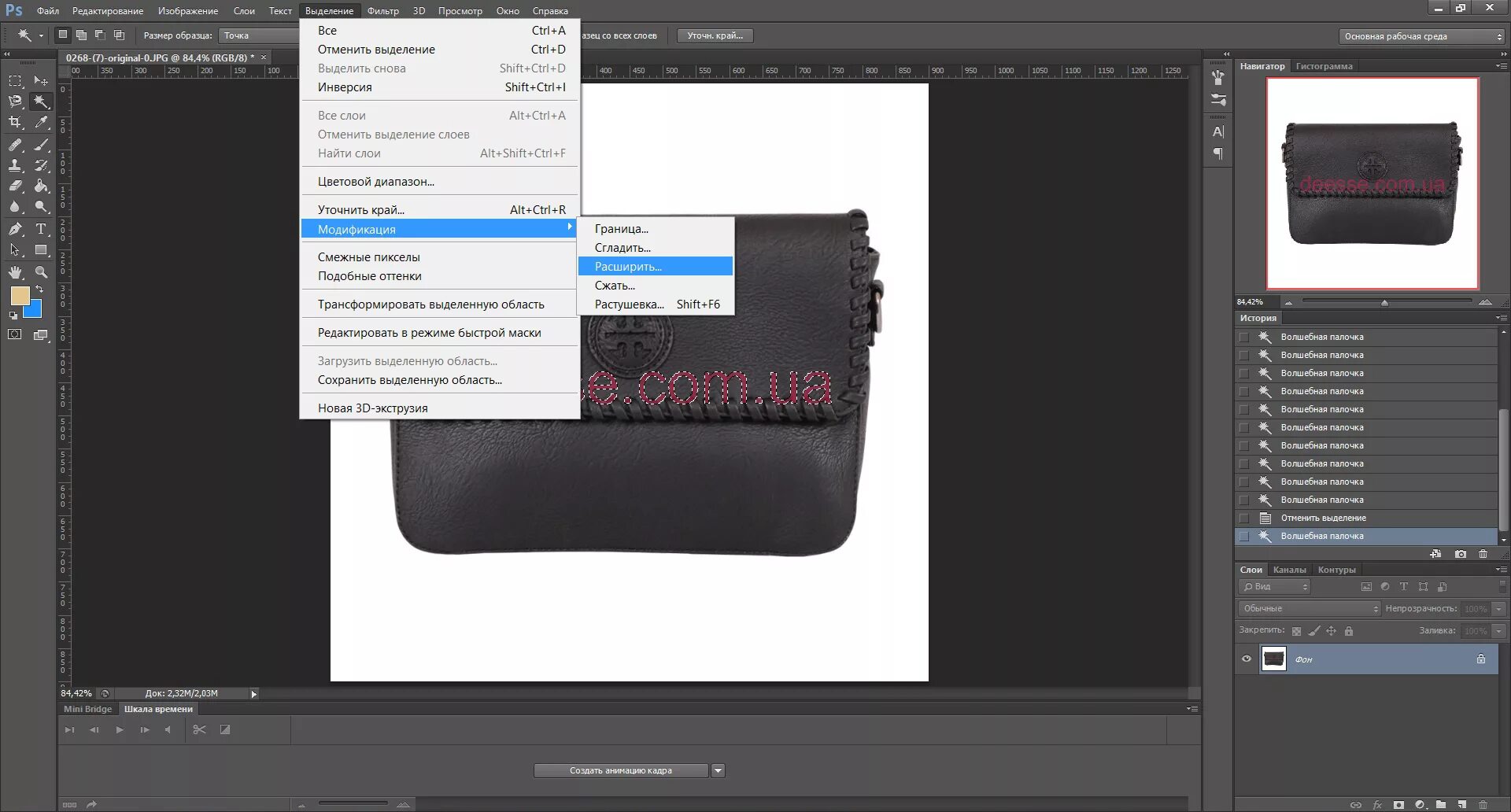The image size is (1511, 812).
Task: Open Заливка fill arrow
Action: tap(1499, 631)
